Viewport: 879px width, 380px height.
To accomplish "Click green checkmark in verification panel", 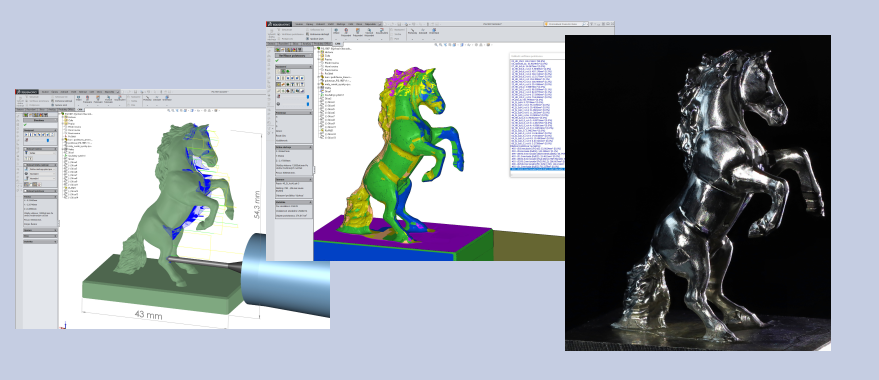I will [x=277, y=61].
